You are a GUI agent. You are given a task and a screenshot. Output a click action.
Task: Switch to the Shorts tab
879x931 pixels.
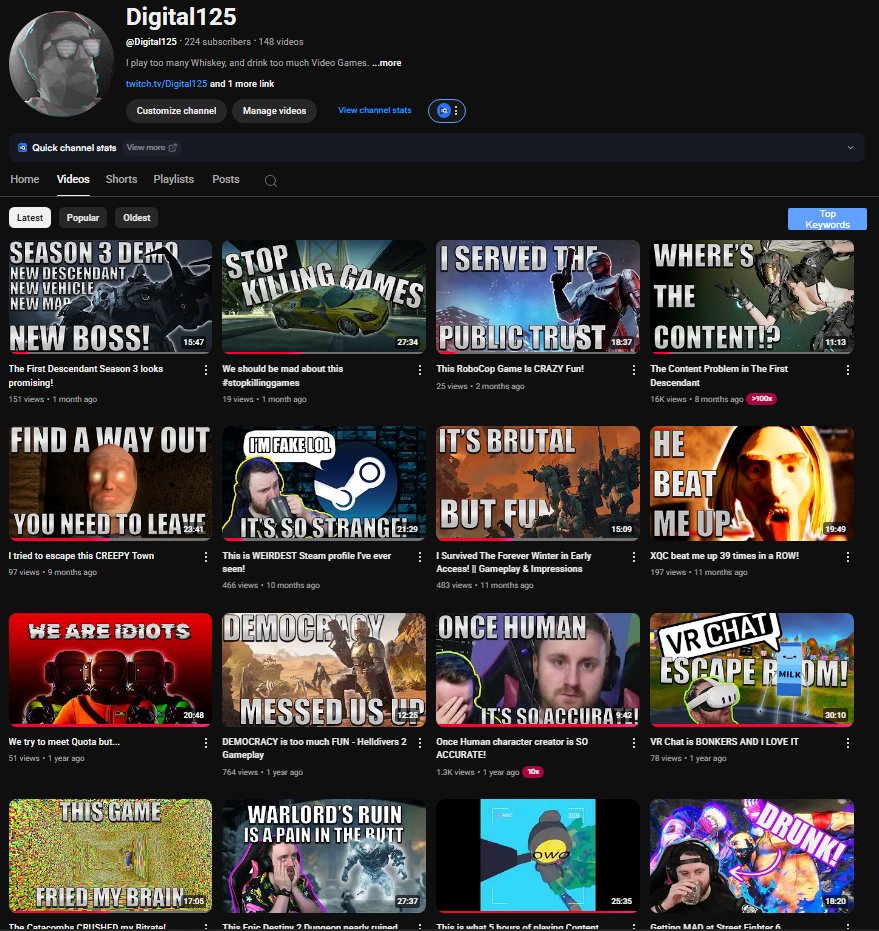click(x=121, y=179)
